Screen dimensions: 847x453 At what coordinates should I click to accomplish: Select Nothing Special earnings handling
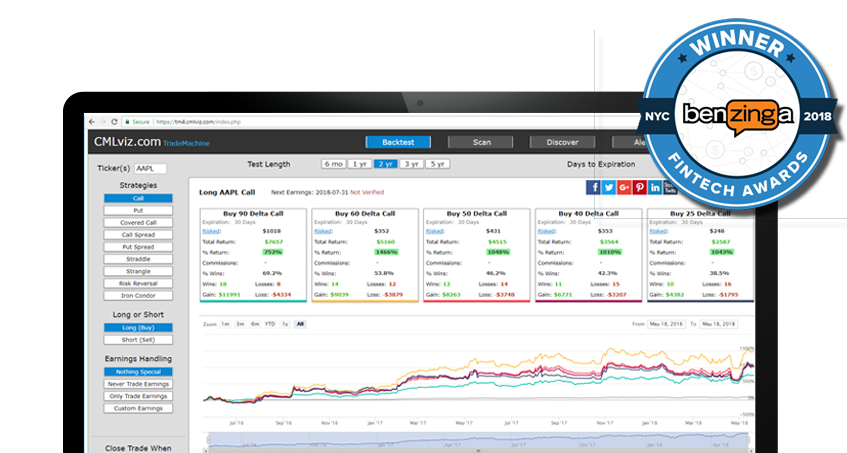138,372
